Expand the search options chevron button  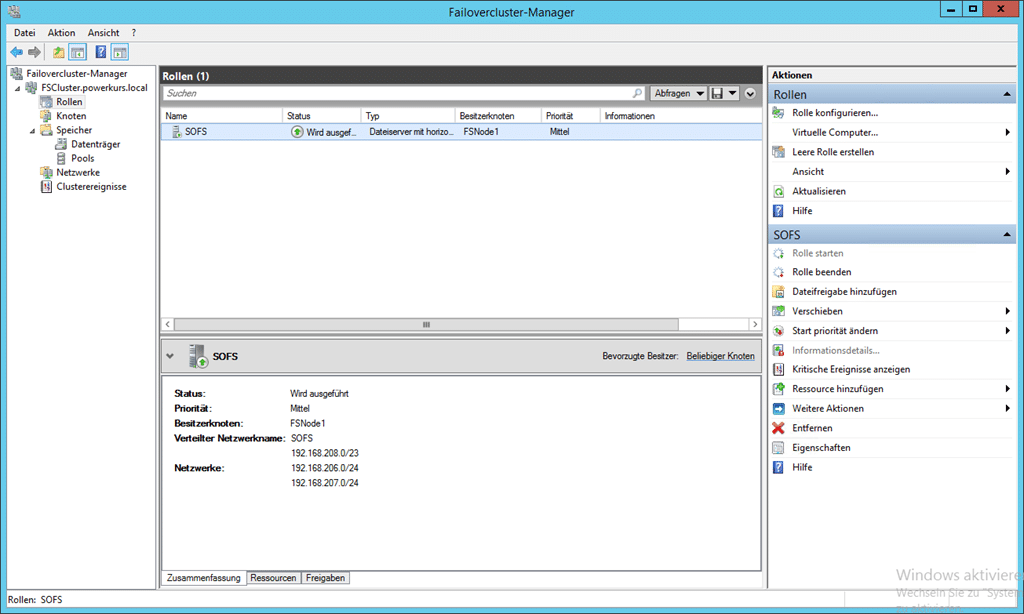(x=750, y=93)
